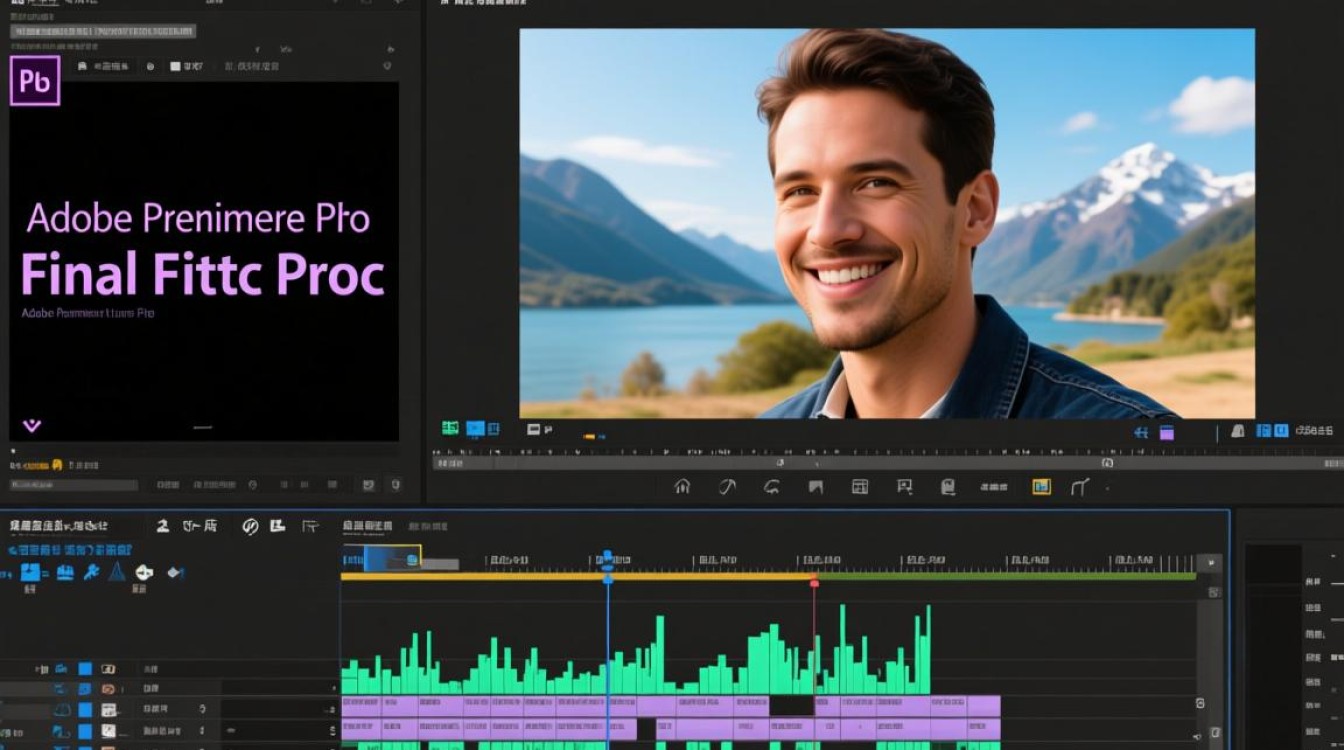Click the blue double-arrow icon beside the purple square

(x=1141, y=433)
